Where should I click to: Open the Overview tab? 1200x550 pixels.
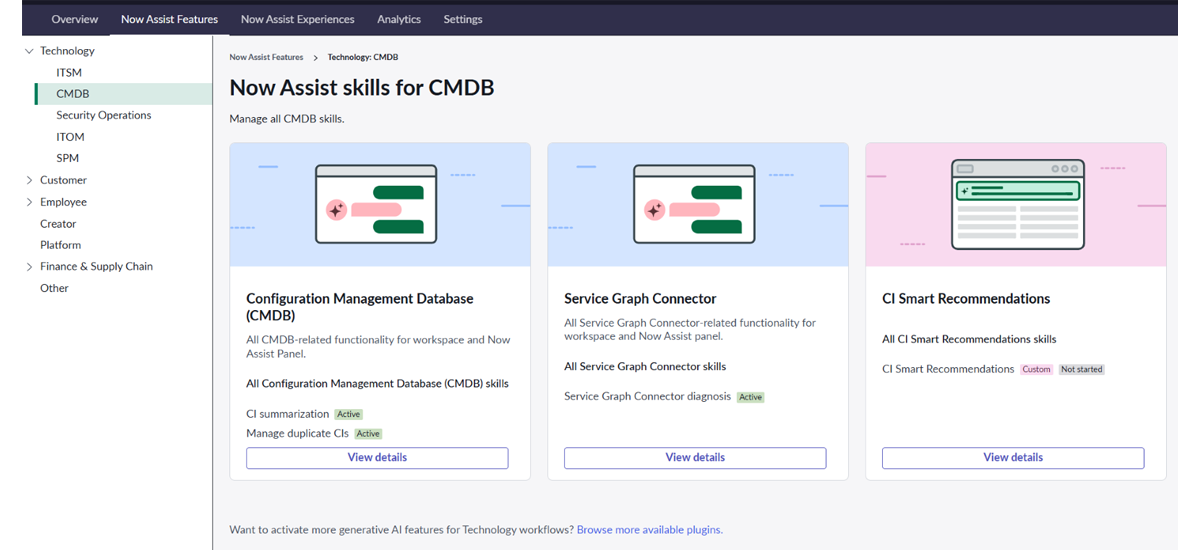pos(75,19)
